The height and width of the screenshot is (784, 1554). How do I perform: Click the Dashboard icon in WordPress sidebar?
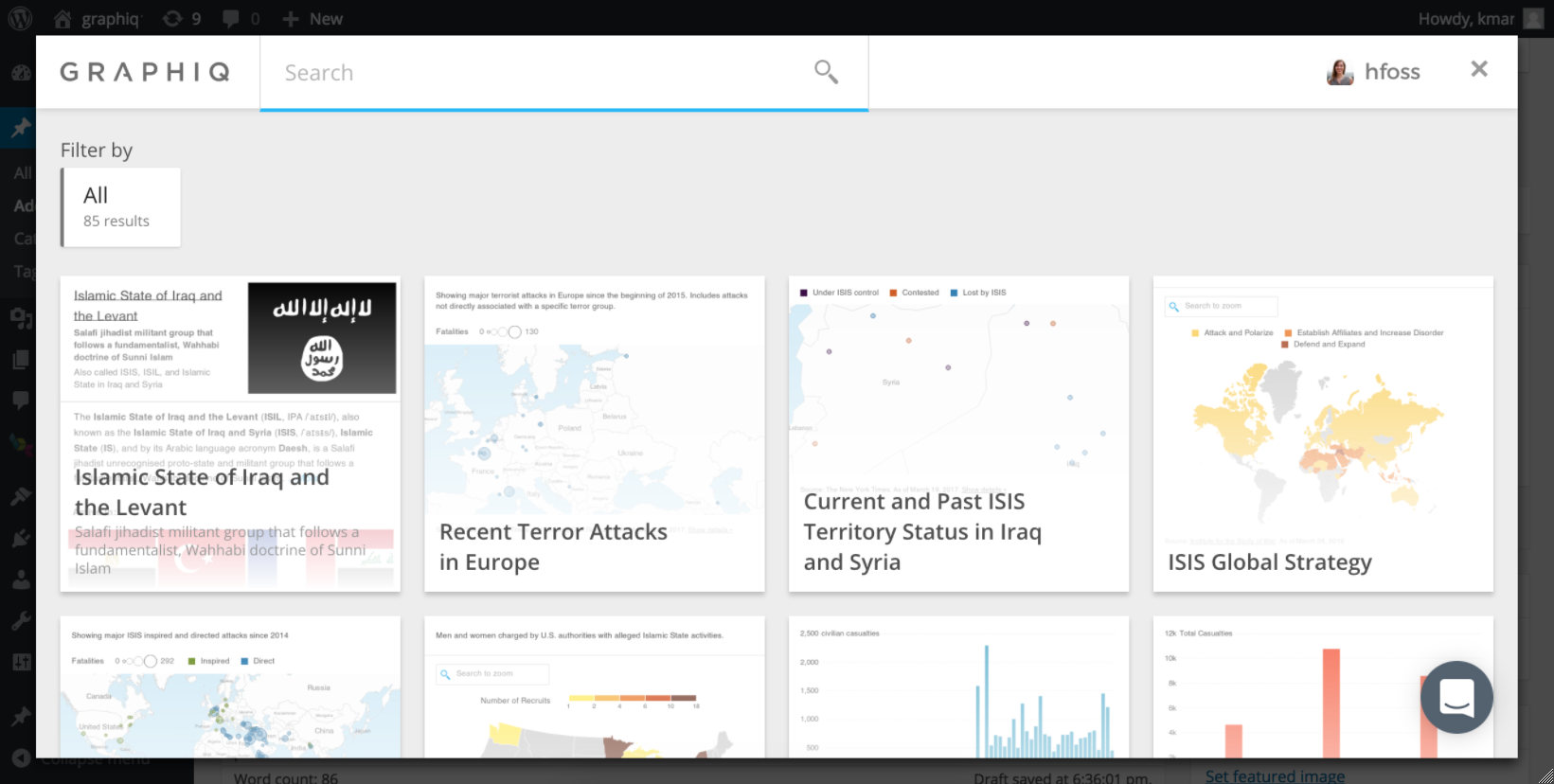point(20,72)
